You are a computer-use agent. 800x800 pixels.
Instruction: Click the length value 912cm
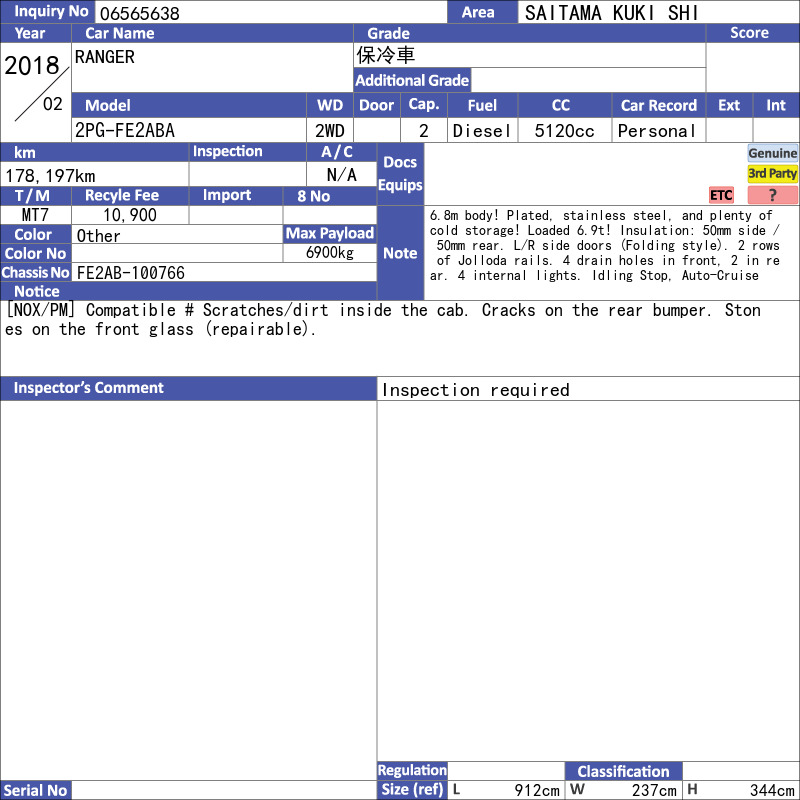(537, 790)
